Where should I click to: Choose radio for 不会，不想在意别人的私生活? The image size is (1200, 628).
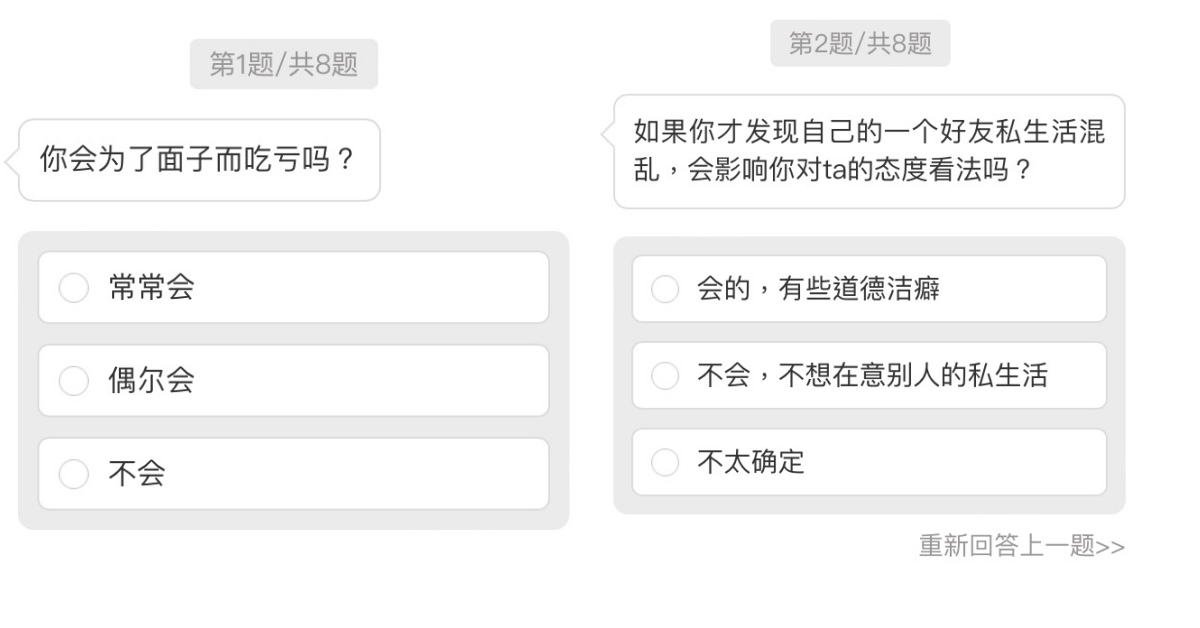665,376
